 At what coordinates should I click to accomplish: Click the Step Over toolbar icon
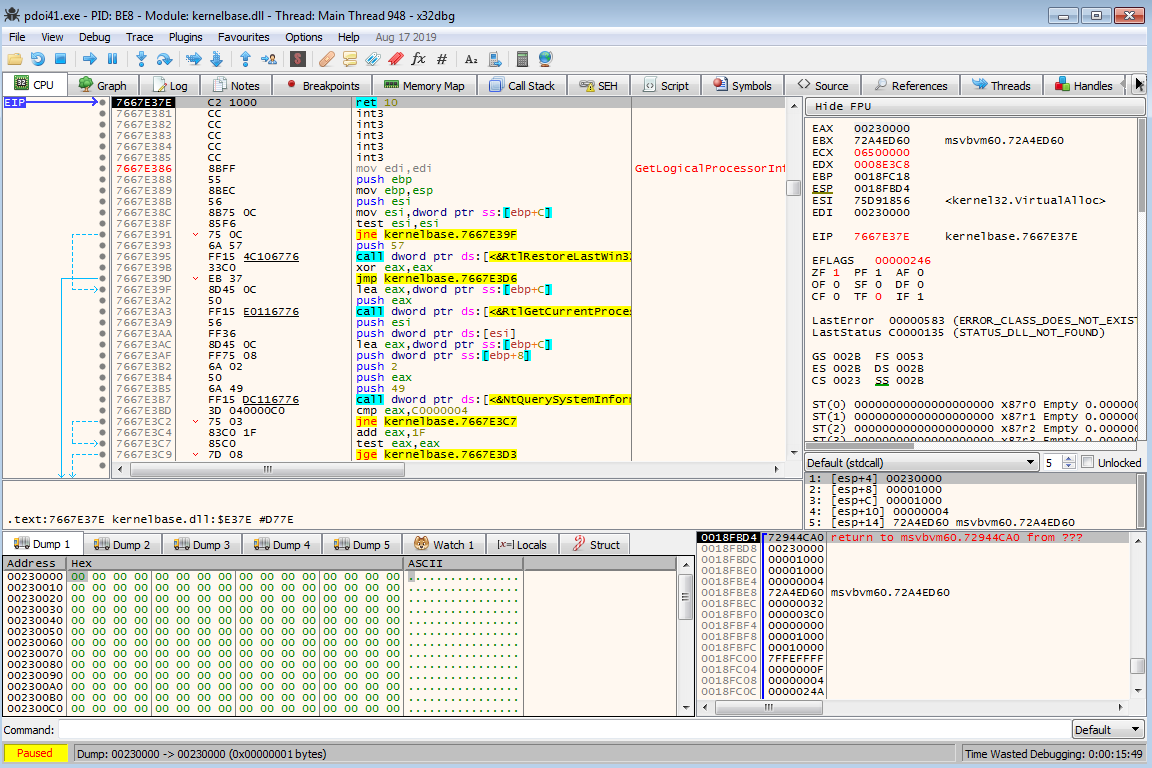pos(165,59)
